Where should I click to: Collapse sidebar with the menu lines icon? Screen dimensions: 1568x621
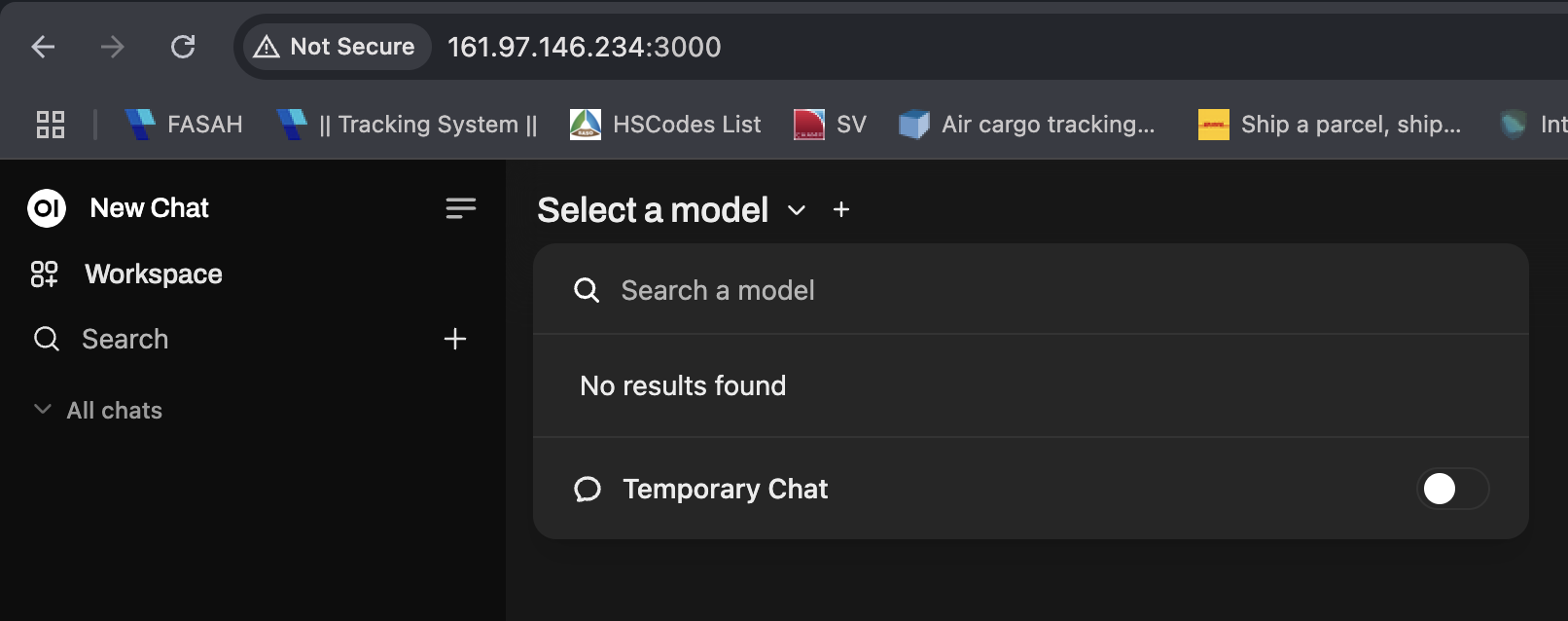click(x=460, y=208)
